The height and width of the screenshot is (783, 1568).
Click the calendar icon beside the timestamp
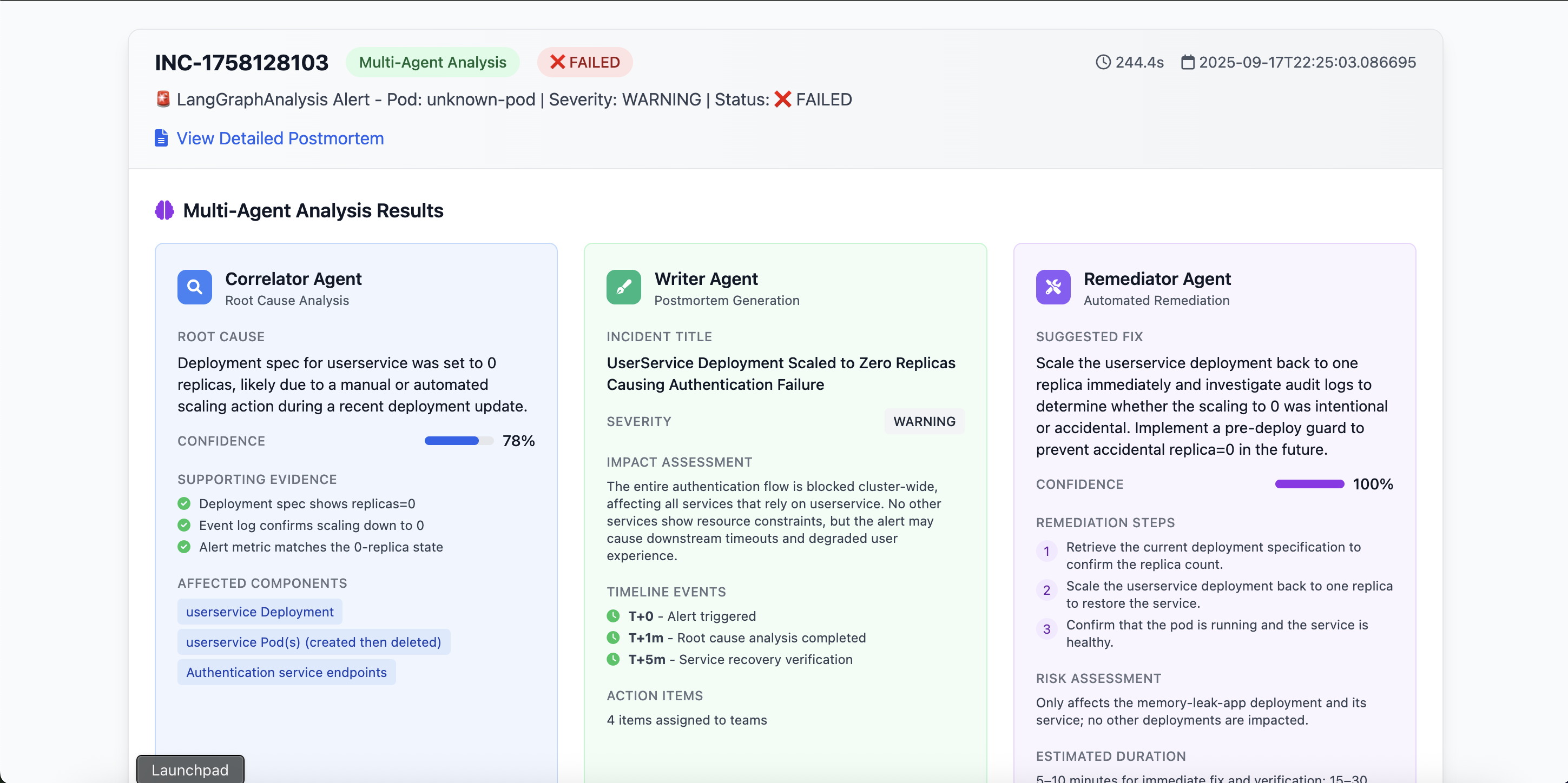coord(1188,62)
